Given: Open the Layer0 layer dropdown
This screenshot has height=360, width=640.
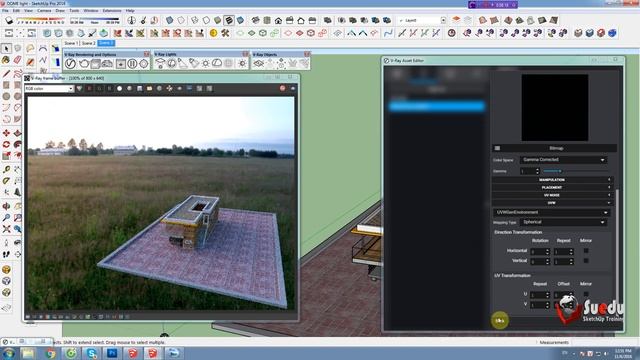Looking at the screenshot, I should coord(422,20).
